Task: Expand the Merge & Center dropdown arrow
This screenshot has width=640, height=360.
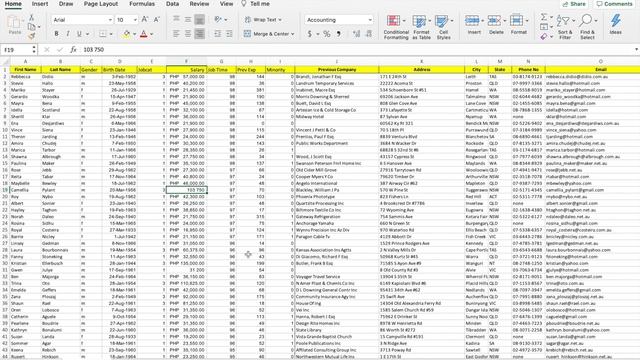Action: tap(293, 34)
